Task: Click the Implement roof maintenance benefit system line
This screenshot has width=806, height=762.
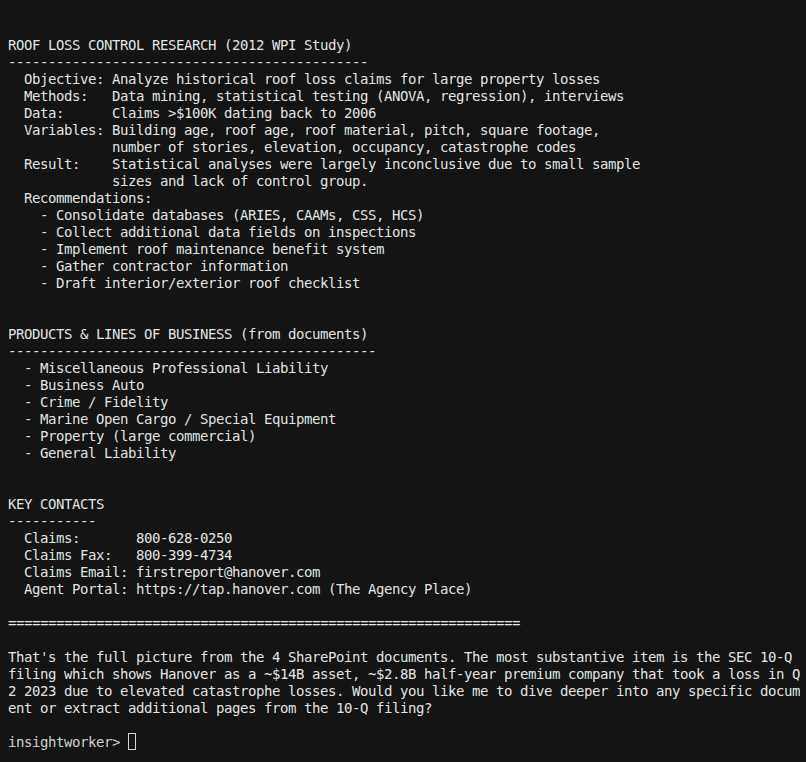Action: point(212,249)
